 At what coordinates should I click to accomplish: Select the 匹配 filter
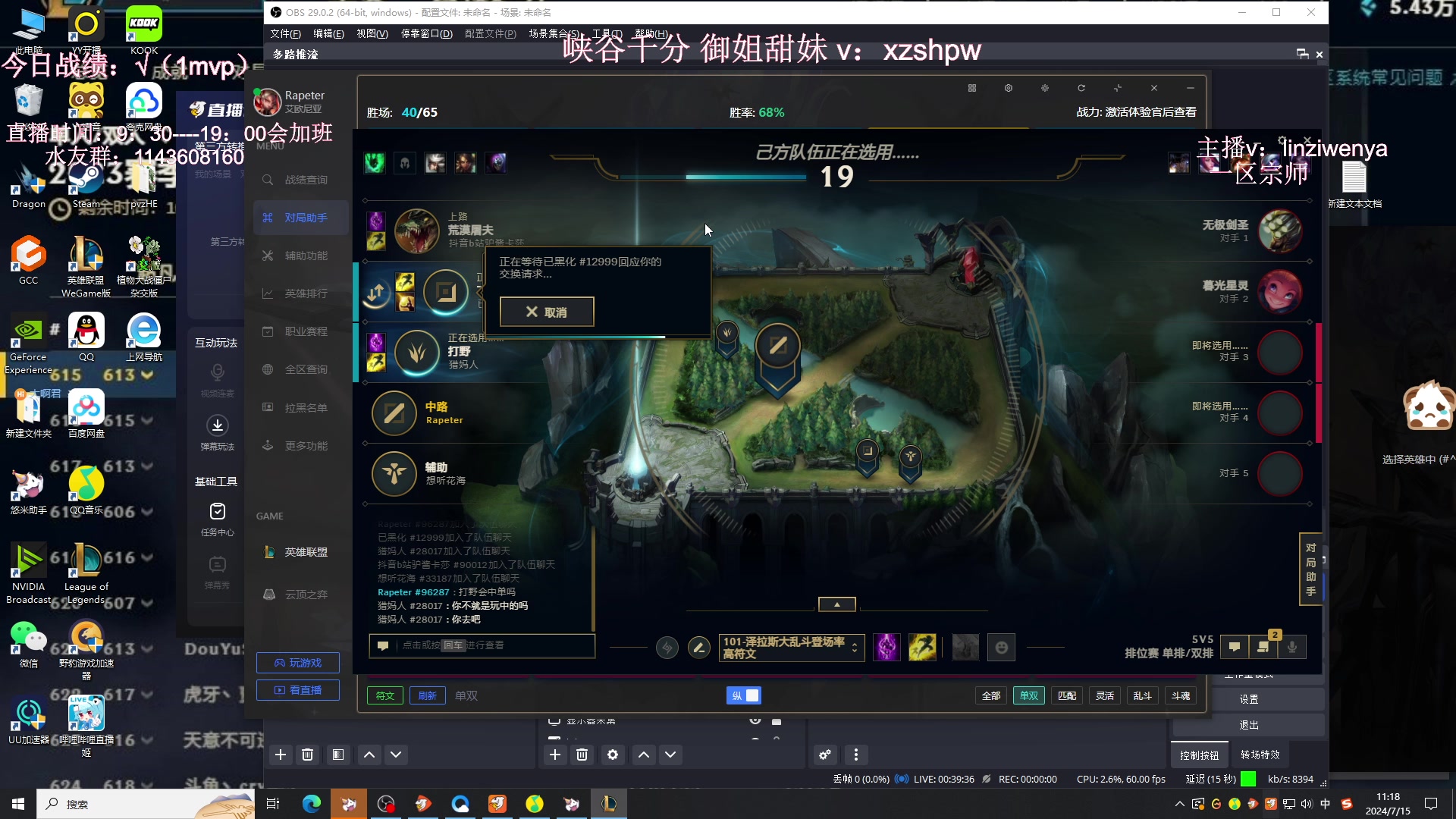click(x=1067, y=695)
